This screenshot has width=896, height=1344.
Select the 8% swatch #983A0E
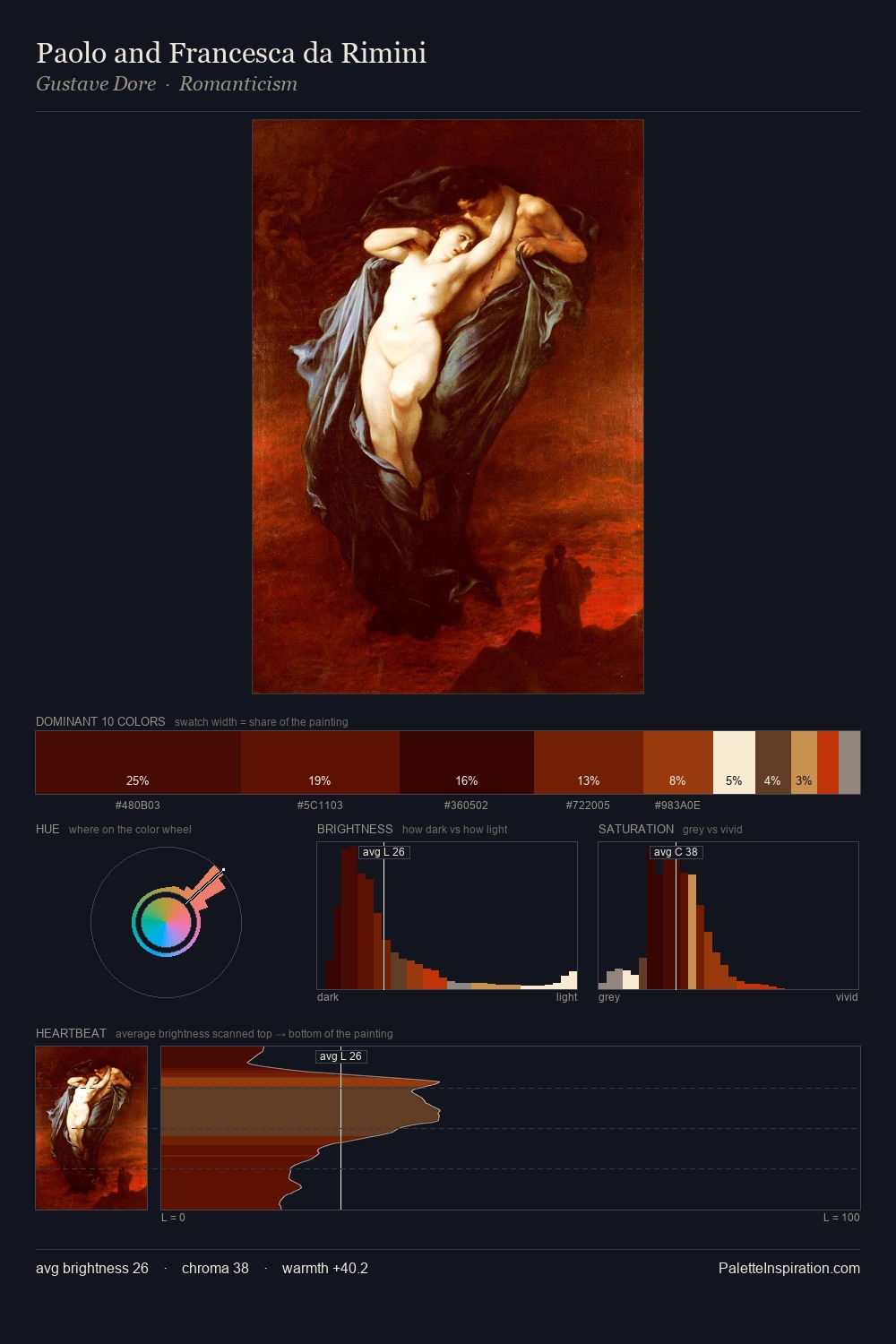(678, 762)
